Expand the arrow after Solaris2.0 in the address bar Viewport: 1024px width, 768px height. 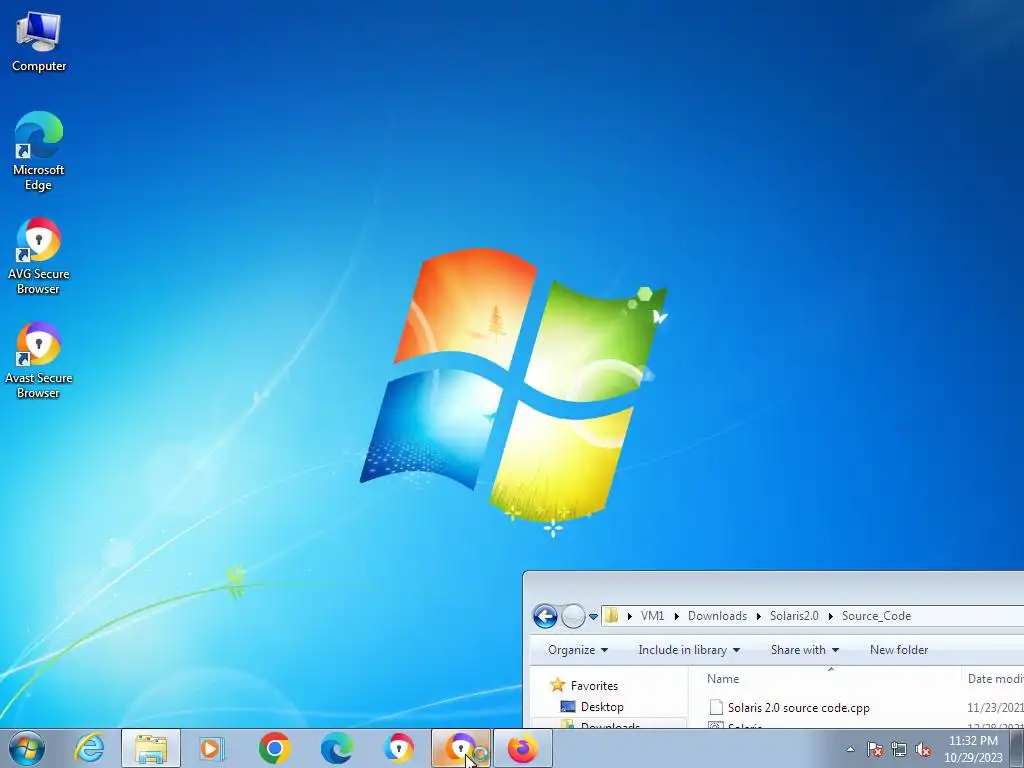coord(831,616)
